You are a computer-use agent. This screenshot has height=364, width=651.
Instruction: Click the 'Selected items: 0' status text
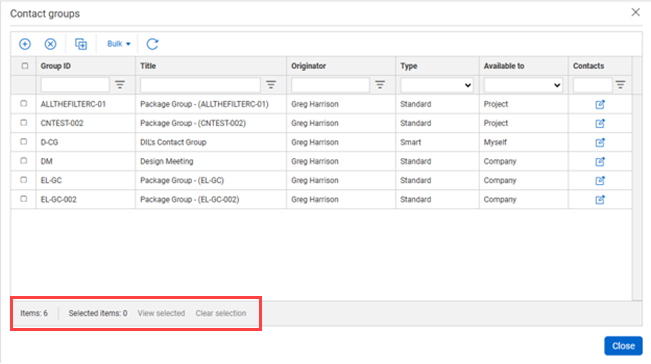tap(98, 313)
